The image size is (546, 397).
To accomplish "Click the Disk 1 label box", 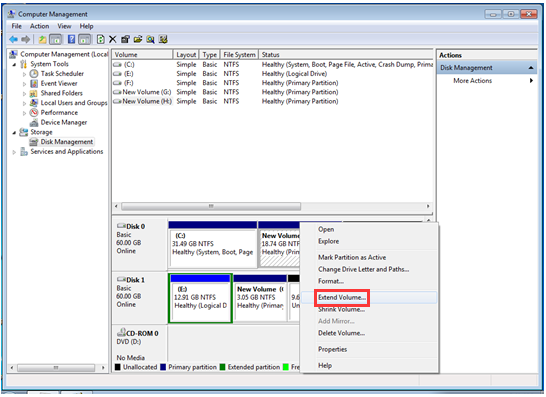I will click(x=140, y=298).
